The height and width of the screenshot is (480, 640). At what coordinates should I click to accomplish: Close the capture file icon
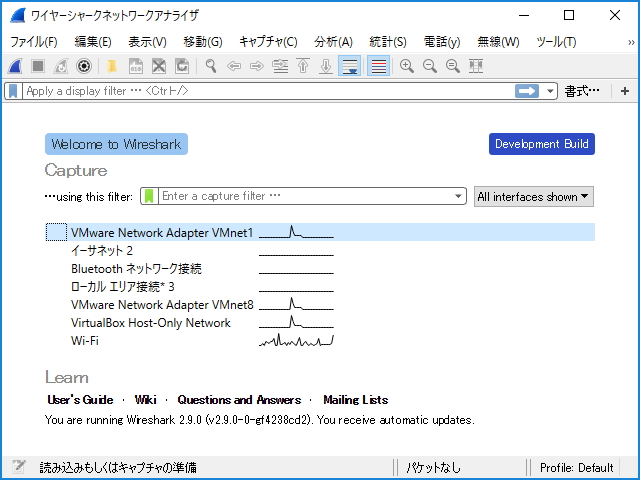pos(159,66)
